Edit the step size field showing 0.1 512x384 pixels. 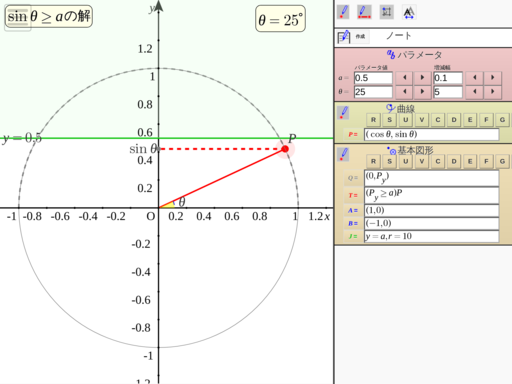pyautogui.click(x=448, y=78)
